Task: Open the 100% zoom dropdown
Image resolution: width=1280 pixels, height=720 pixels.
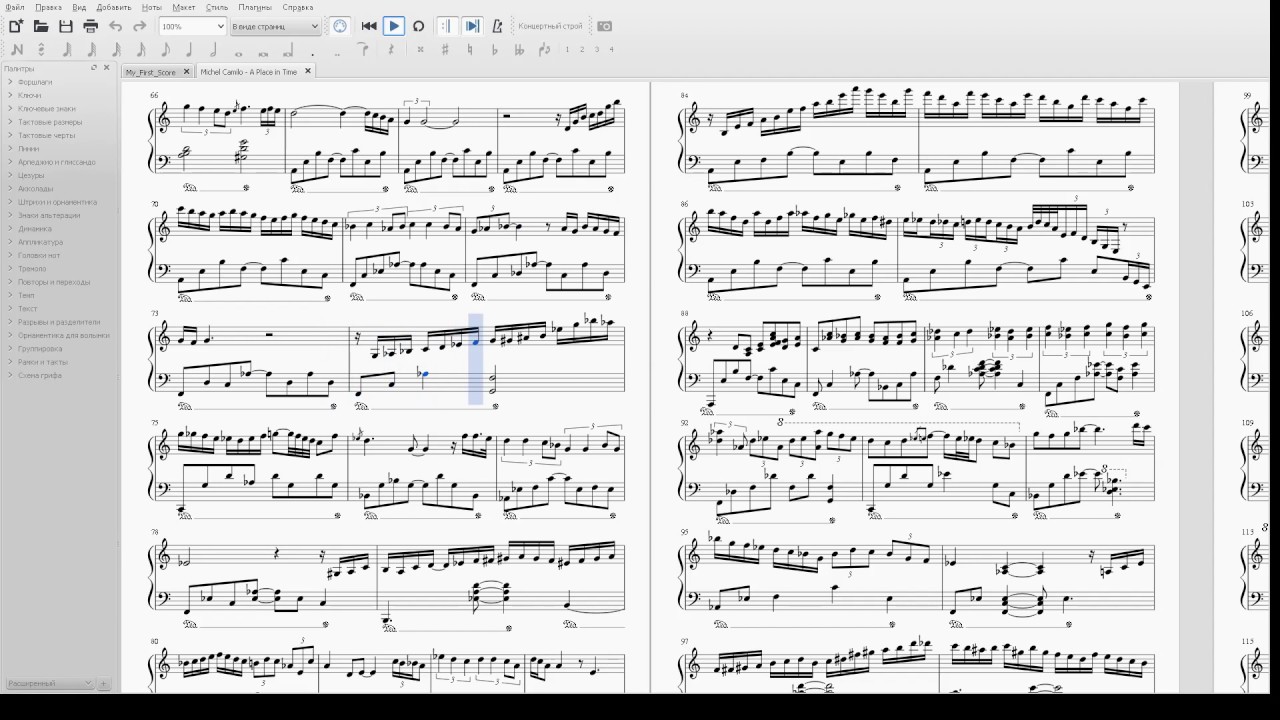Action: tap(192, 26)
